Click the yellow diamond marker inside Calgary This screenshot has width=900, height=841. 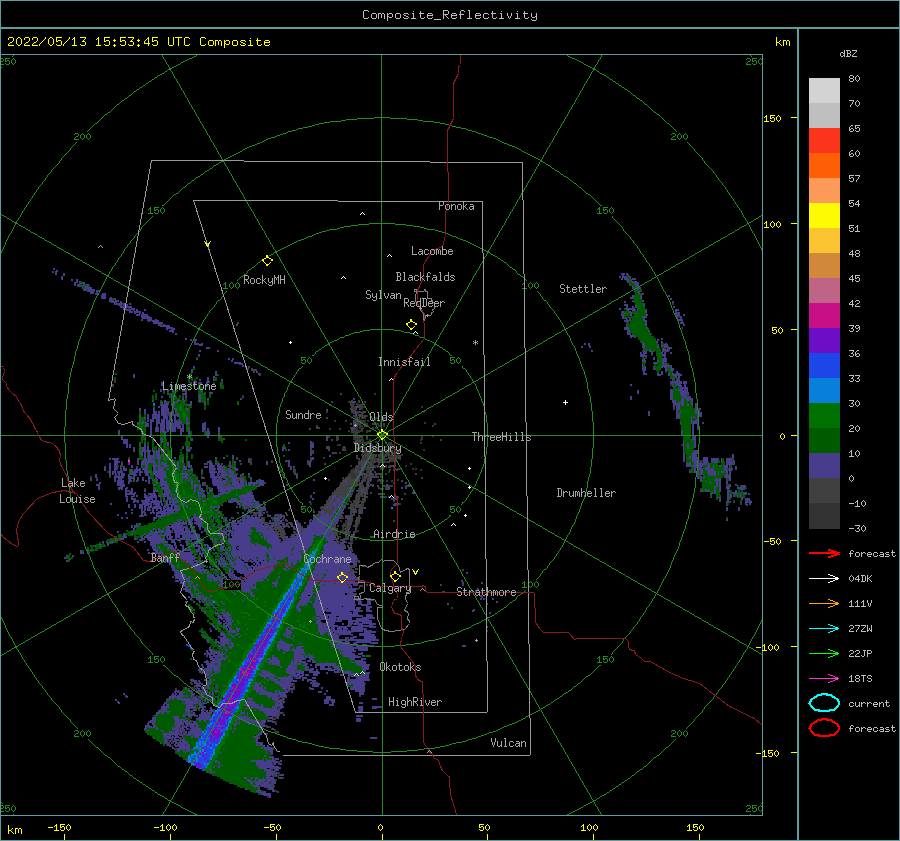395,576
